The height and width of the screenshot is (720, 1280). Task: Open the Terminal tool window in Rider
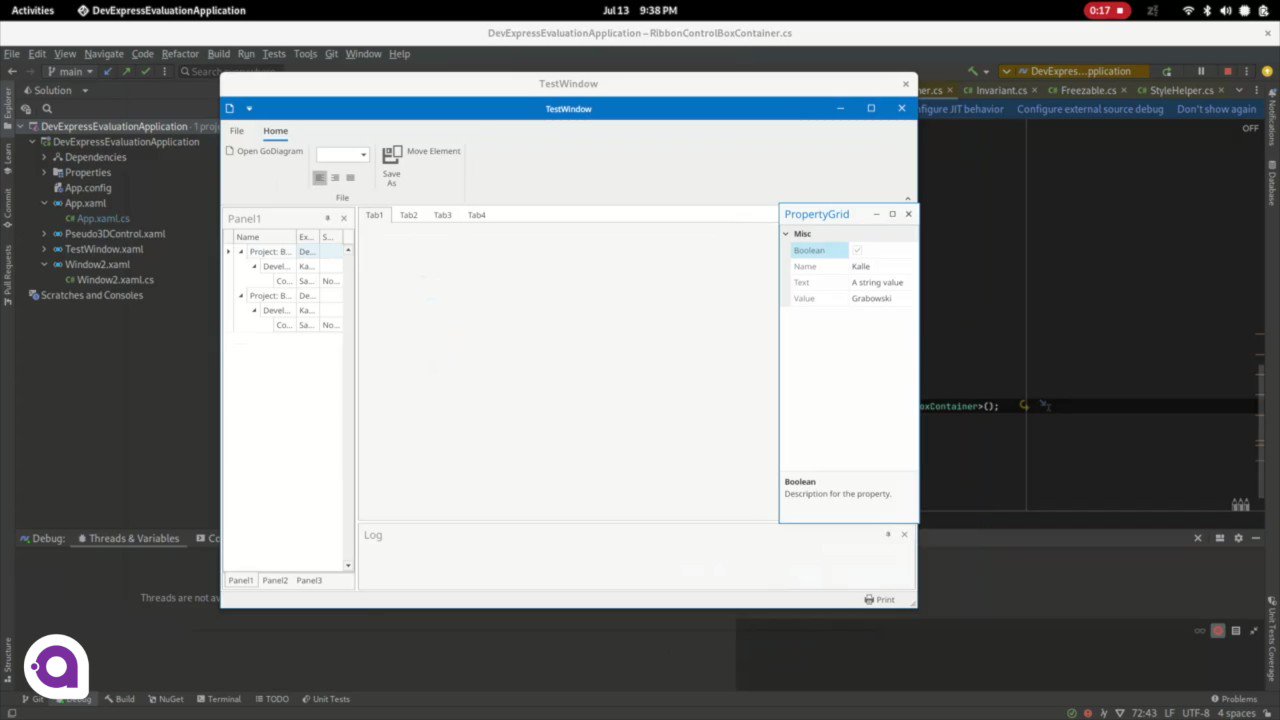click(x=218, y=699)
